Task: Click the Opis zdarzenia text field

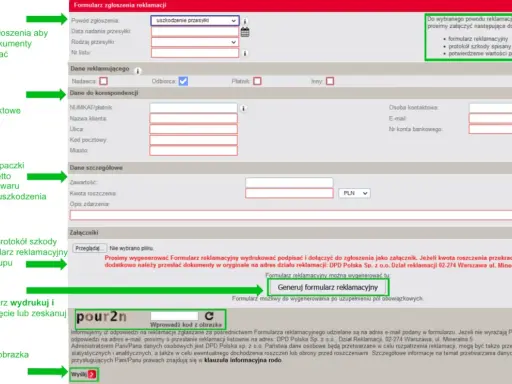Action: 291,215
